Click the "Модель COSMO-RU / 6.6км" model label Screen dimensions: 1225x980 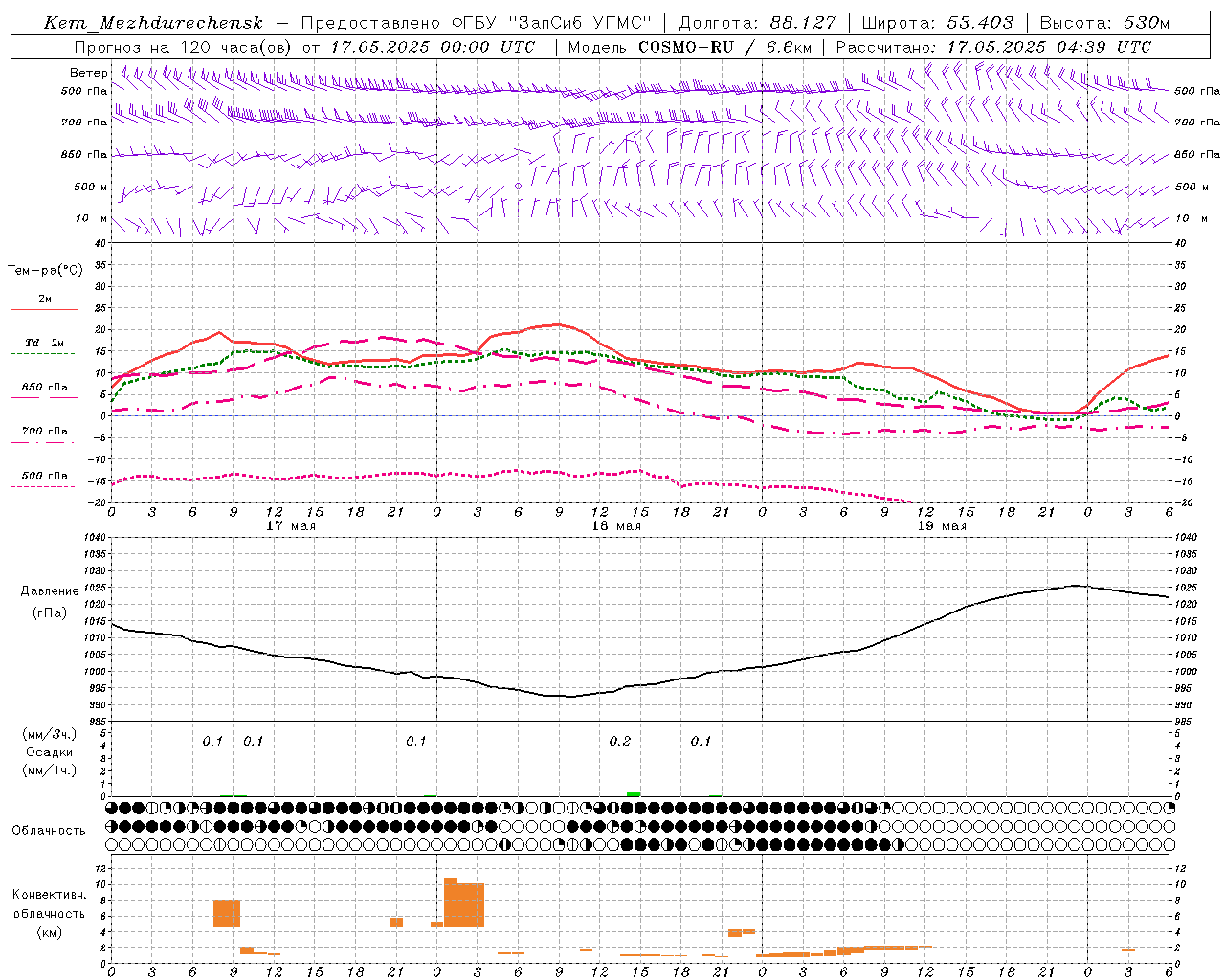click(x=689, y=47)
